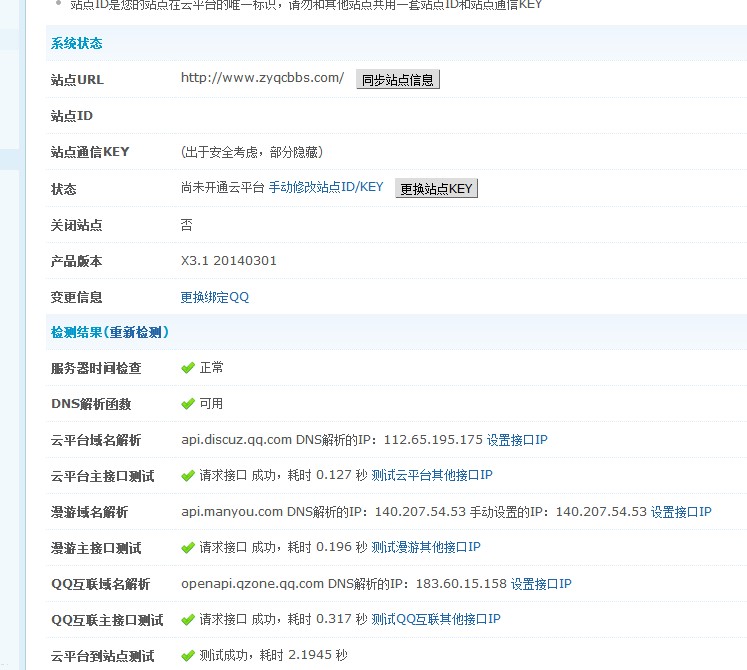Click the 漫游域名解析 label
Viewport: 747px width, 670px height.
click(89, 512)
